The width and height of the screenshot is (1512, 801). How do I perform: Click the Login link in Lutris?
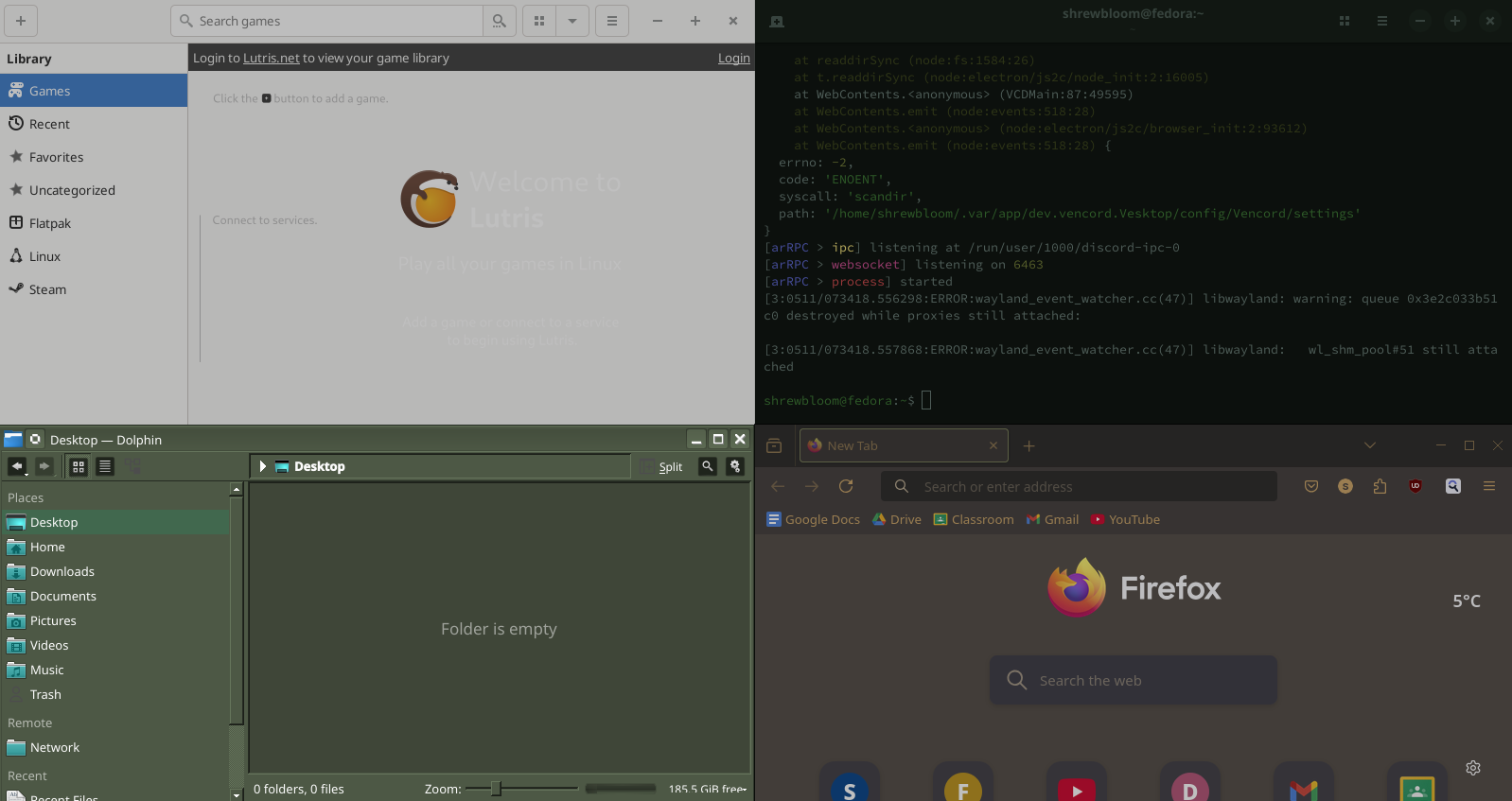(x=734, y=58)
